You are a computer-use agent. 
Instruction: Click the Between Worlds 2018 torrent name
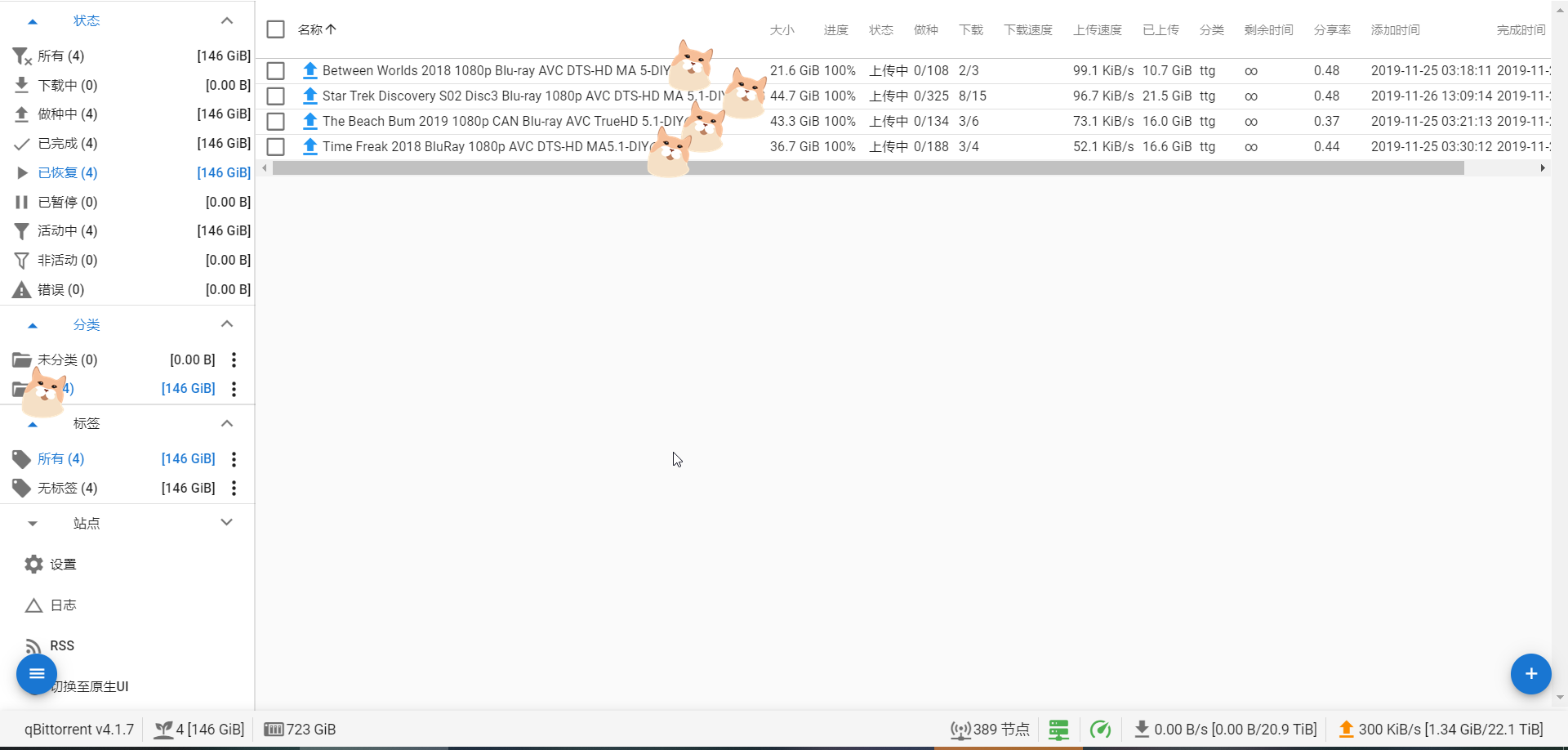(x=497, y=71)
